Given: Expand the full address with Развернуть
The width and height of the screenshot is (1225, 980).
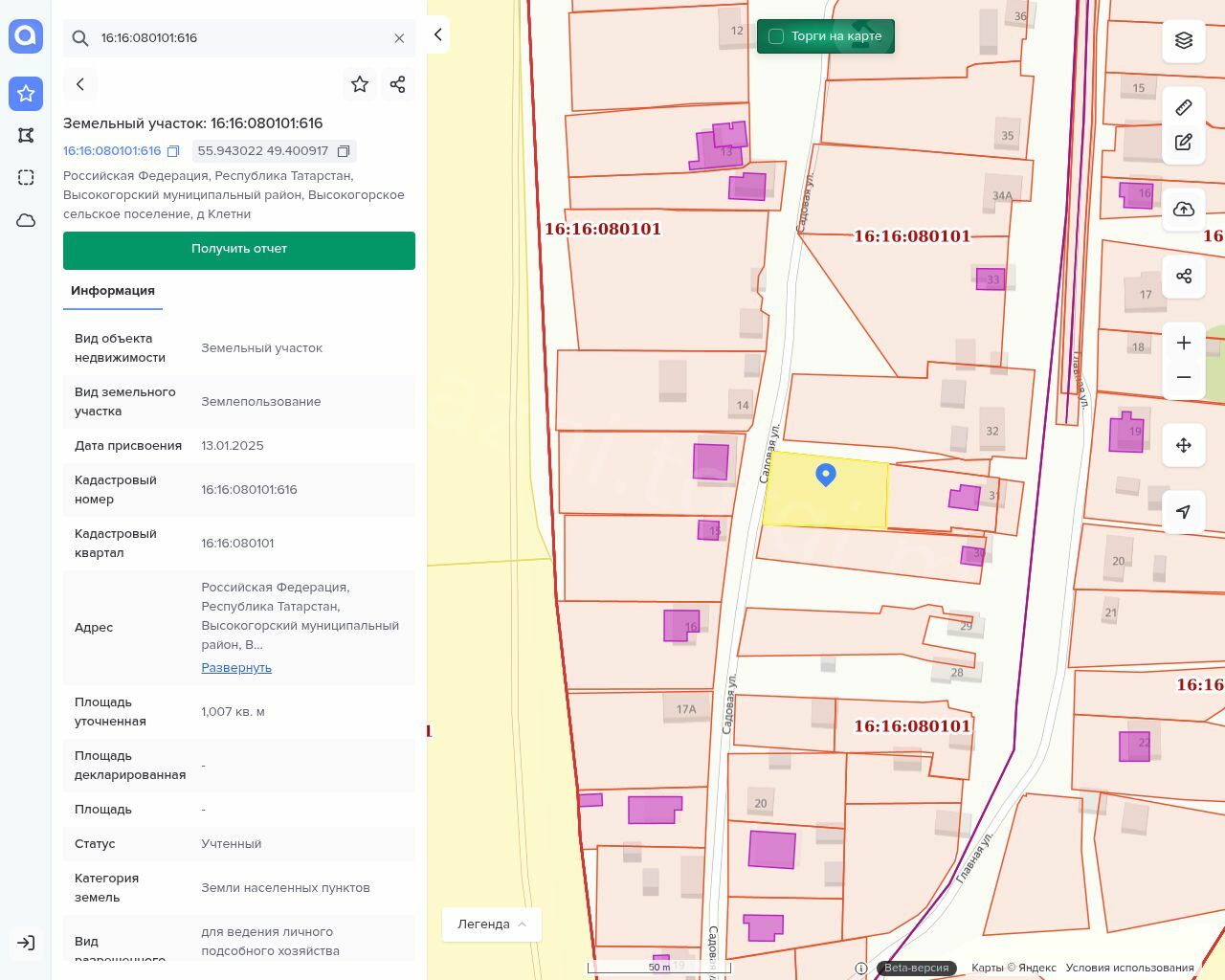Looking at the screenshot, I should (x=236, y=668).
